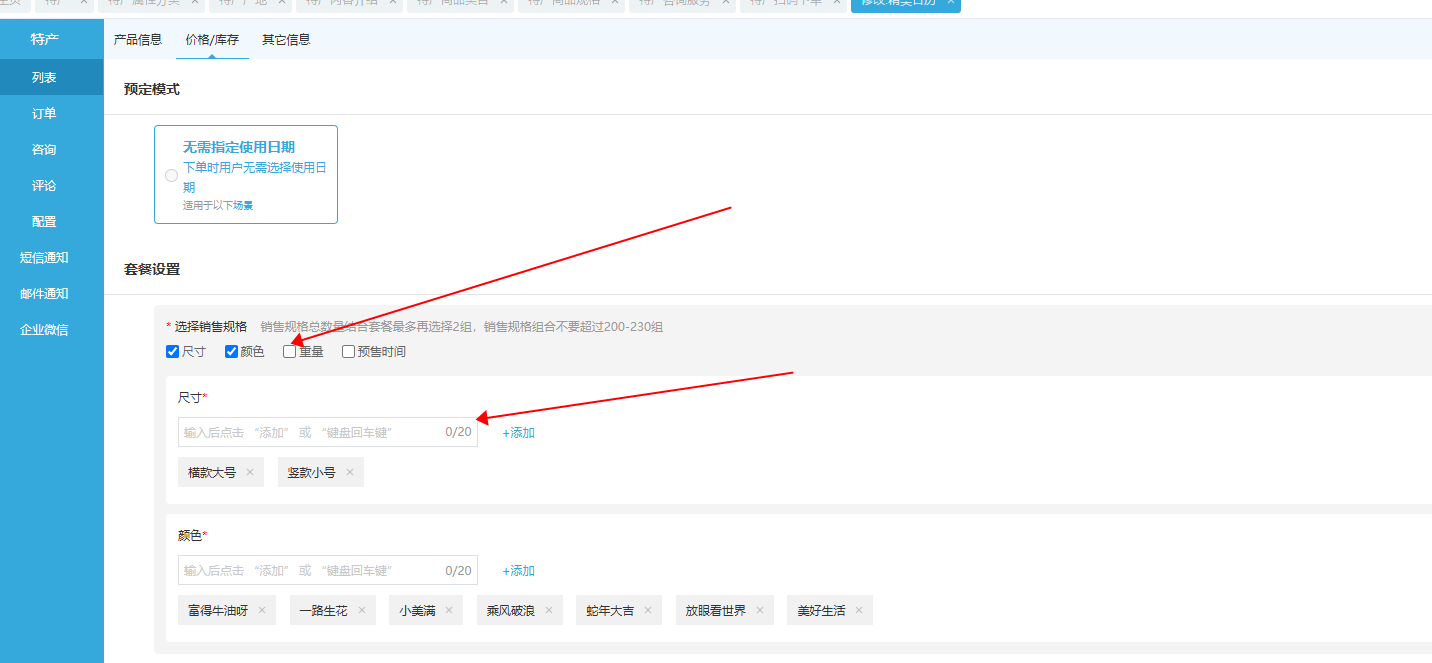Focus the 尺寸 value input field
The image size is (1432, 663).
pos(312,432)
